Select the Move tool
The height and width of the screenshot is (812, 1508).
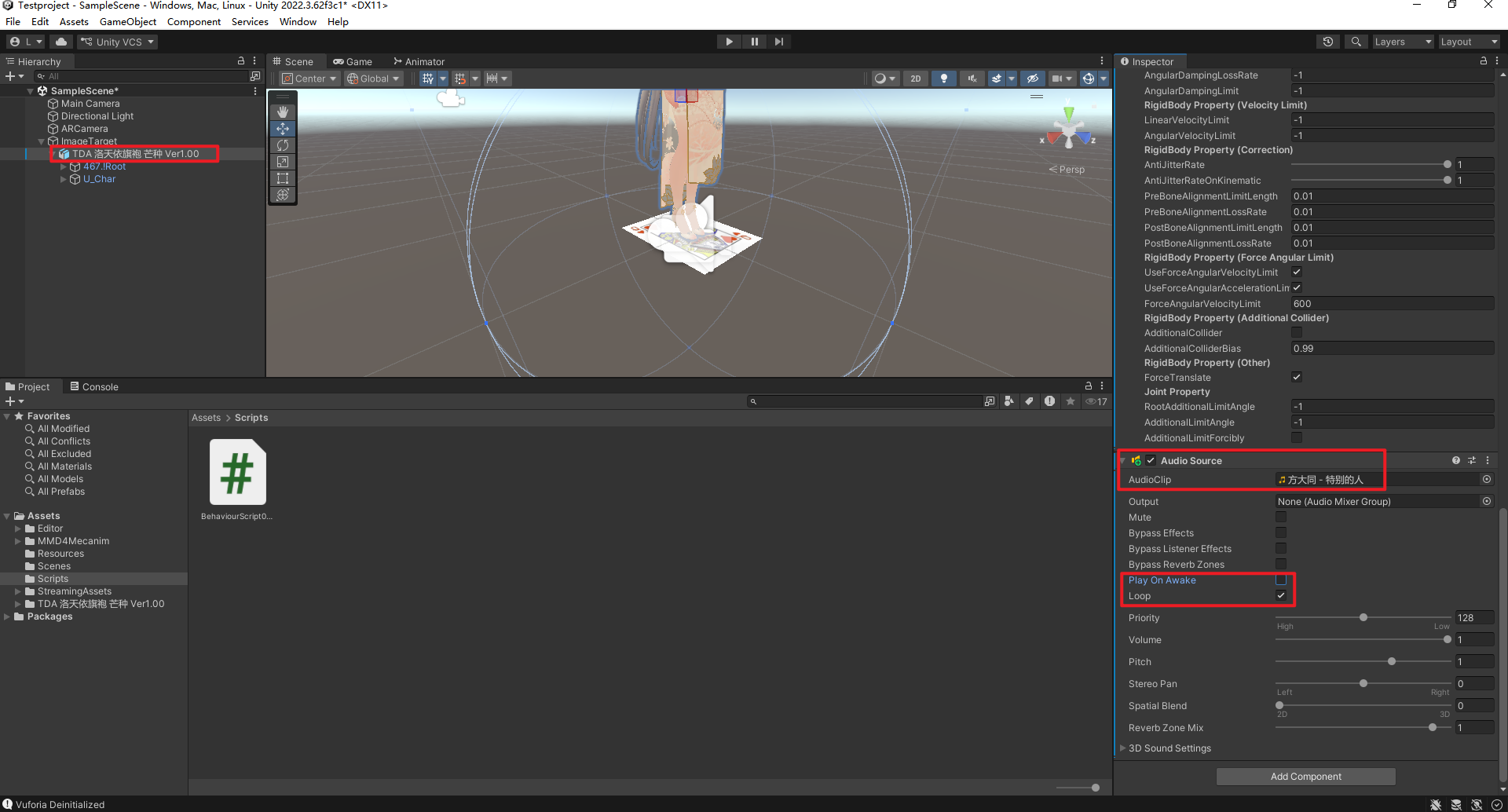coord(283,129)
